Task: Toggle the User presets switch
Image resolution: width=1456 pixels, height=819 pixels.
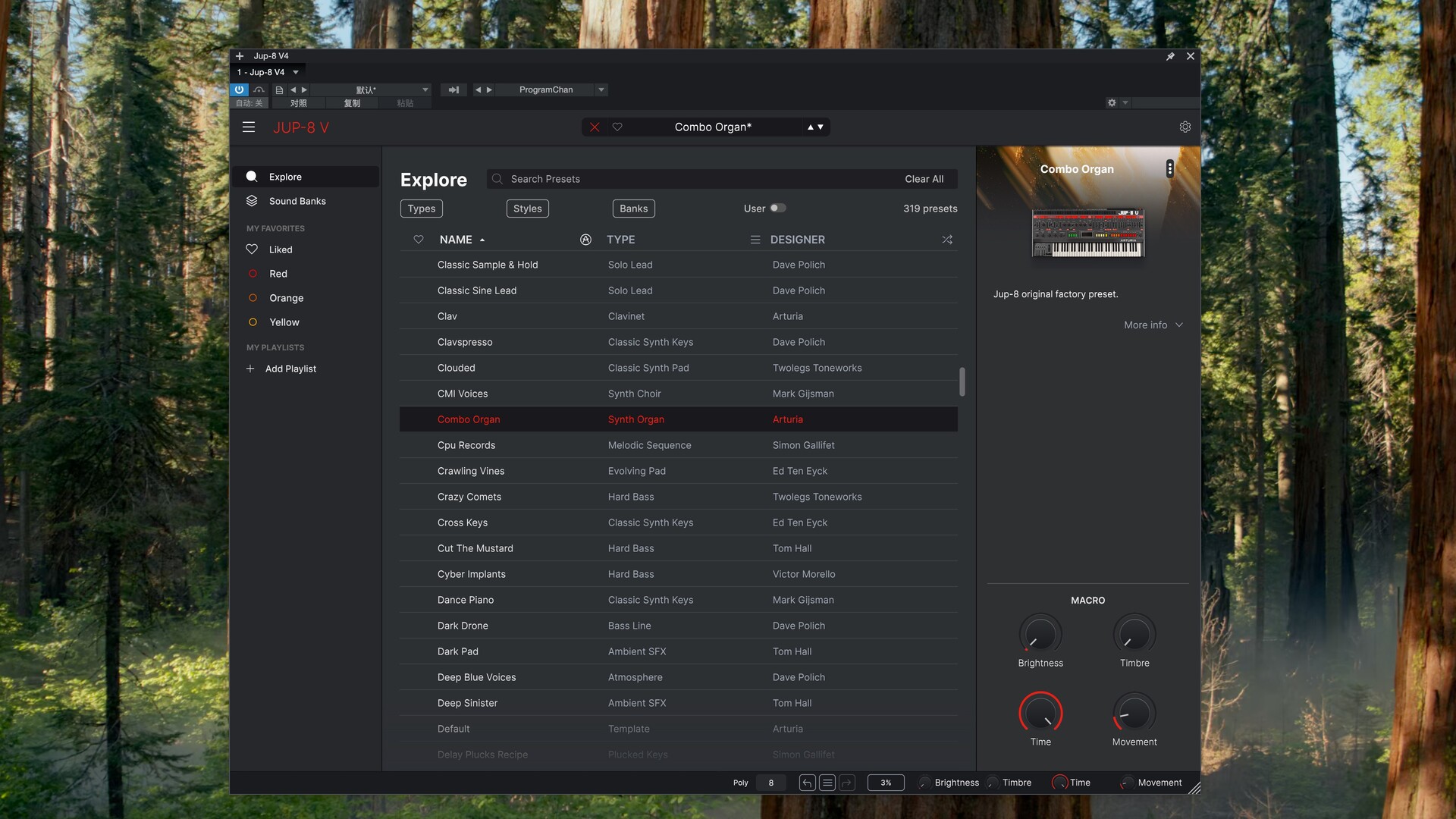Action: 778,208
